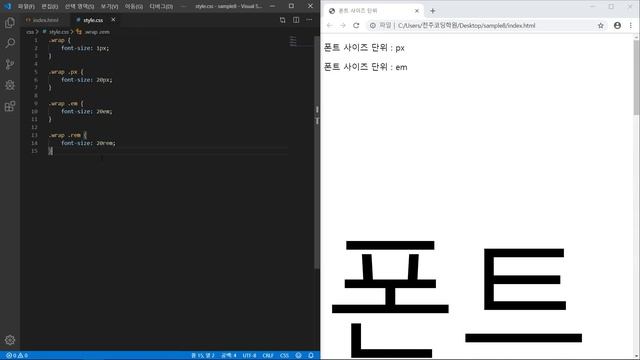Viewport: 640px width, 360px height.
Task: Open the Search view in VS Code
Action: (x=10, y=43)
